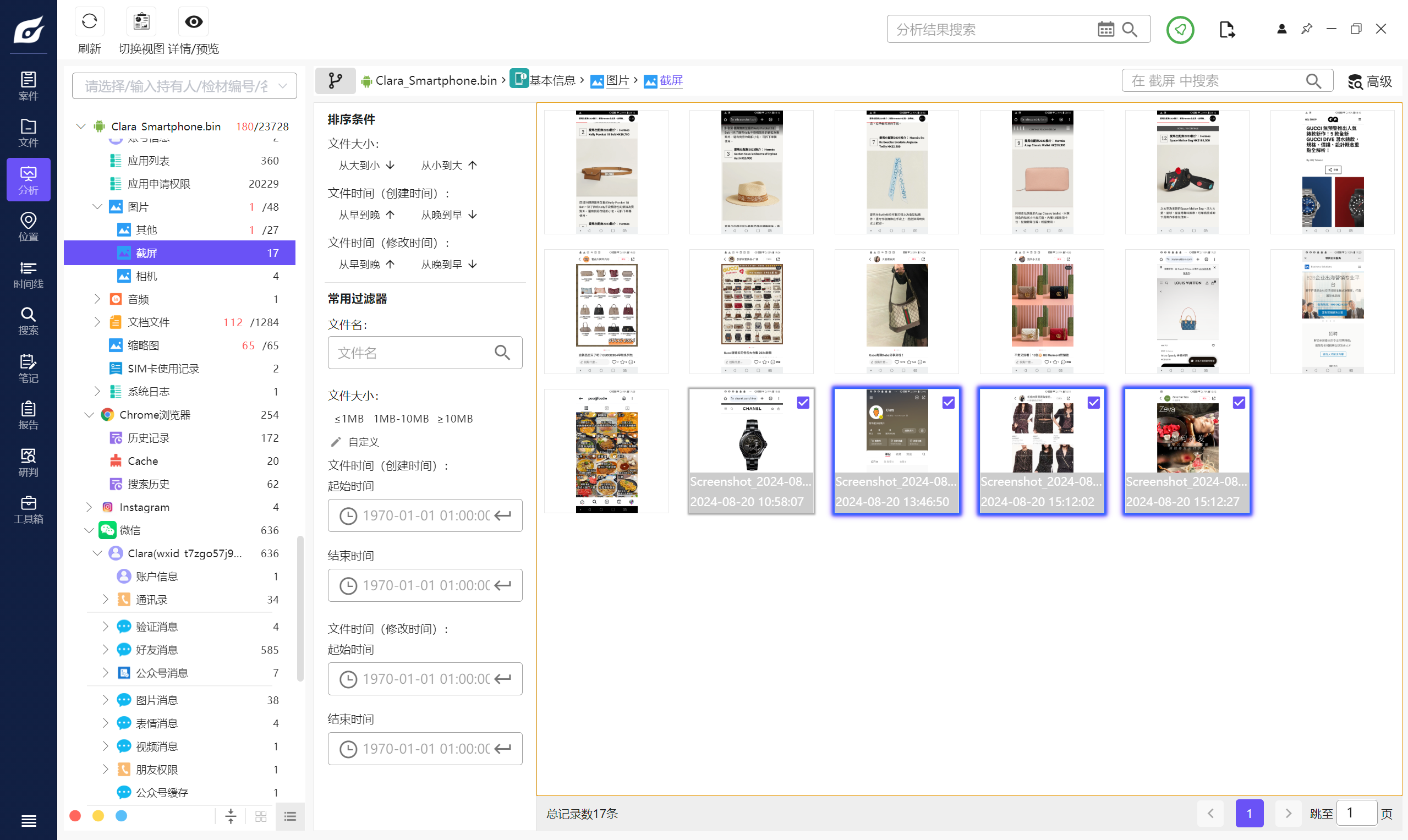Screen dimensions: 1408x840
Task: Open the 工具箱 toolbox sidebar icon
Action: 28,509
